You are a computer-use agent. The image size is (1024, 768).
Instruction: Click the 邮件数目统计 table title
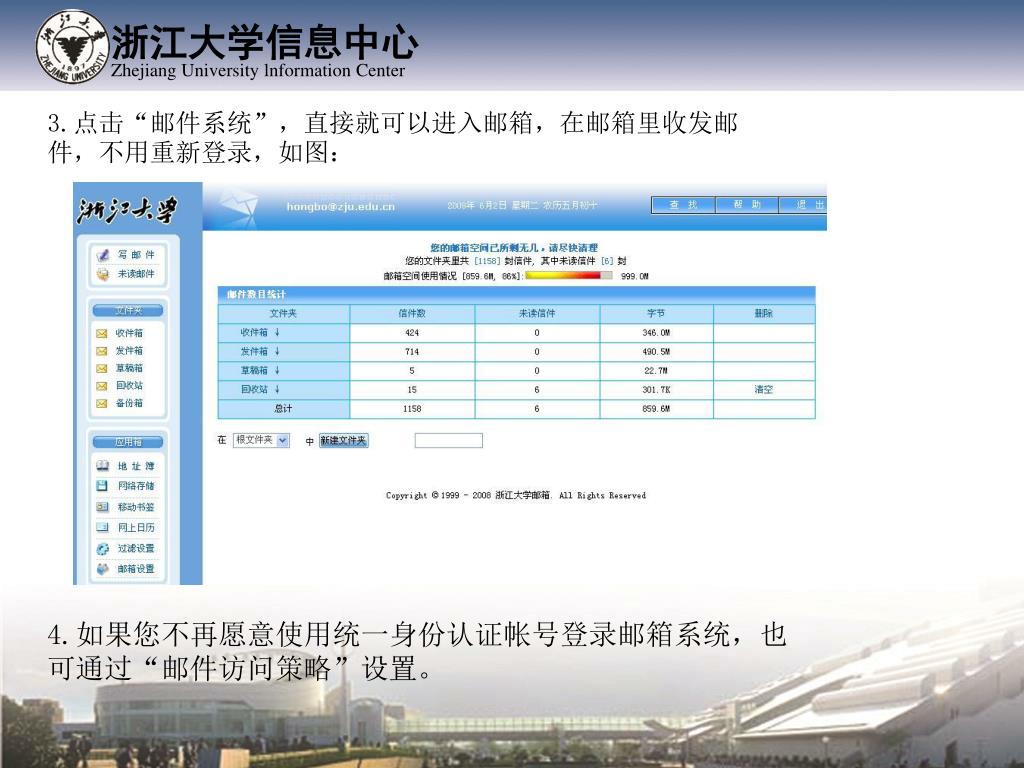coord(256,295)
